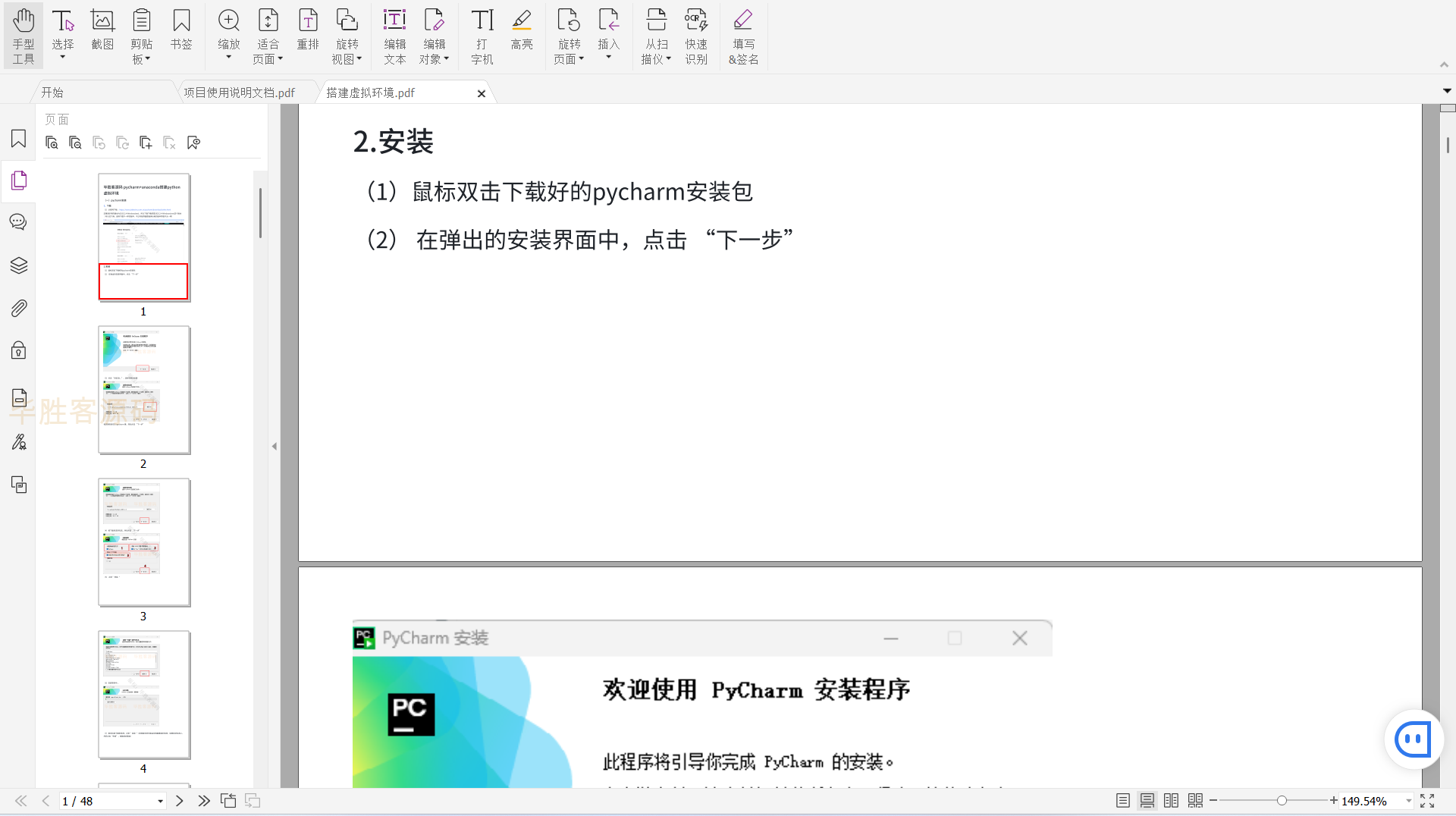Open the Bookmarks side panel
The width and height of the screenshot is (1456, 816).
[19, 139]
